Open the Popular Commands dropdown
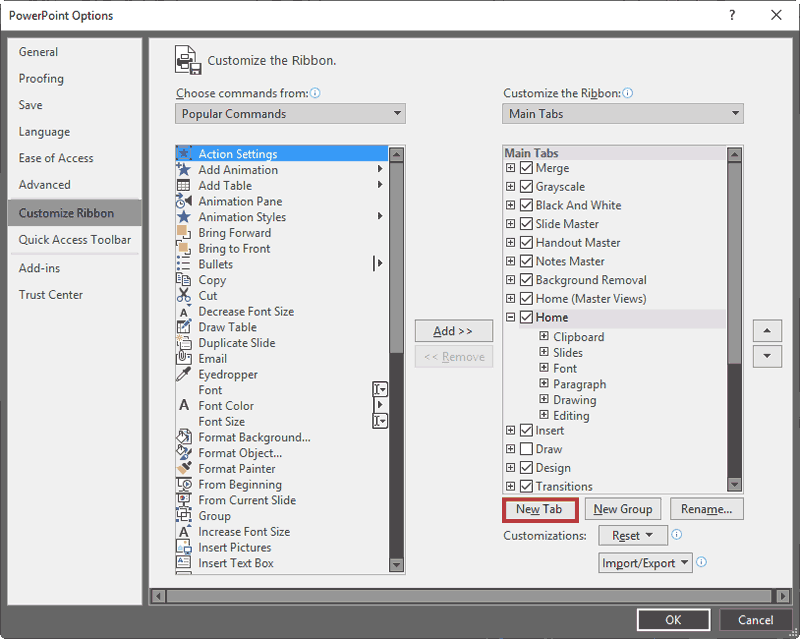800x639 pixels. (289, 113)
